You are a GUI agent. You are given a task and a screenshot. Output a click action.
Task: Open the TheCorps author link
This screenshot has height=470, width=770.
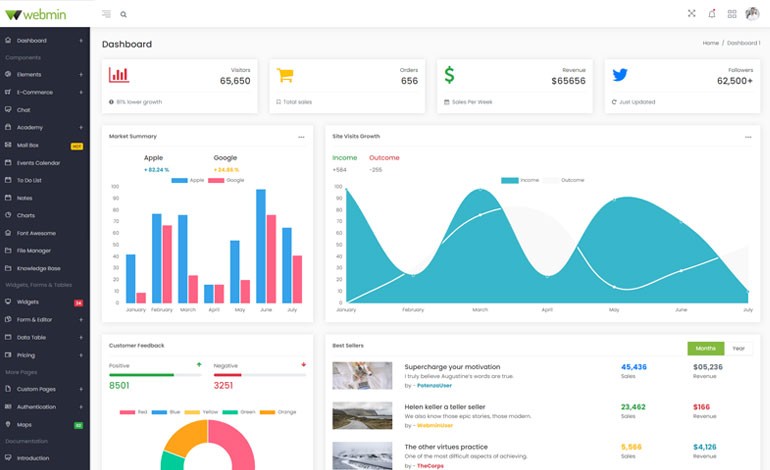[430, 466]
